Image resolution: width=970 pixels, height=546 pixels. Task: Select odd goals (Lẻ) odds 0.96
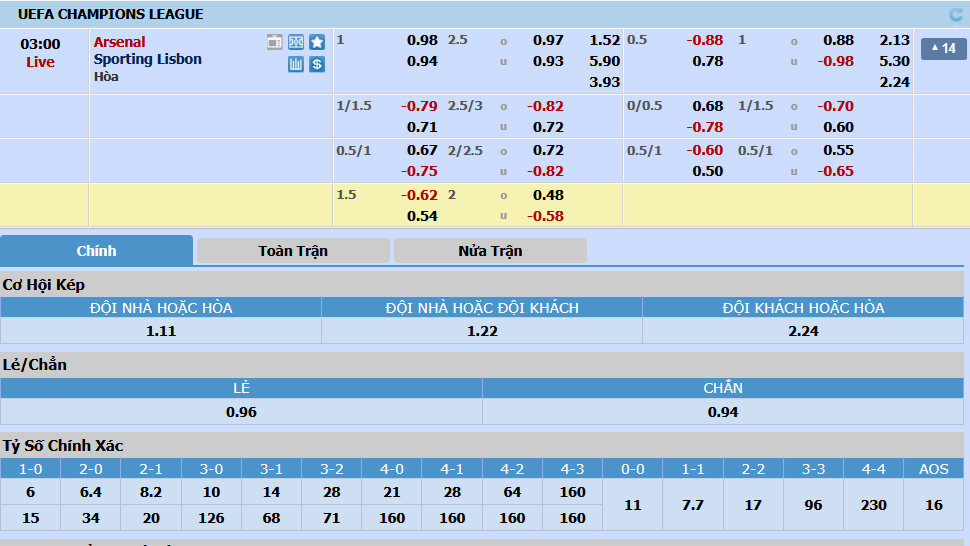click(x=241, y=412)
